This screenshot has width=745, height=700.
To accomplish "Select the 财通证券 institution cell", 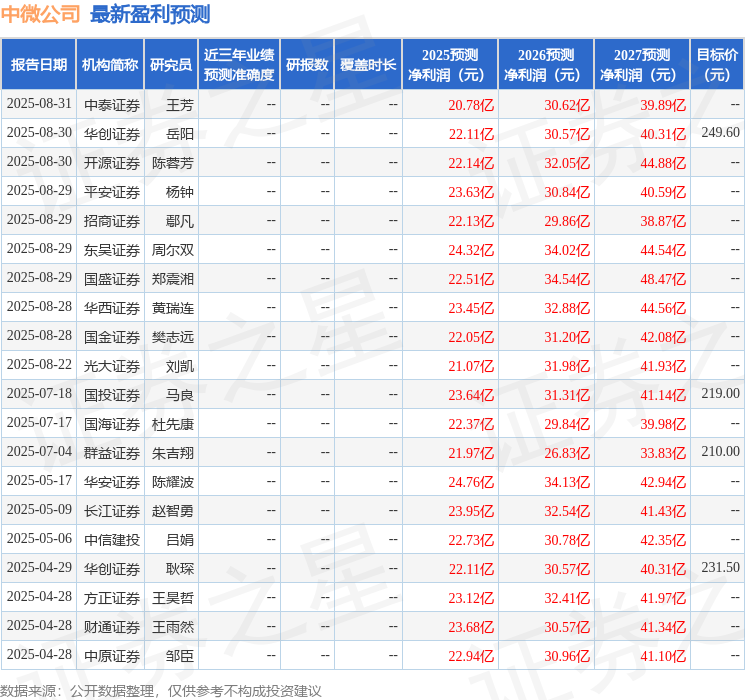I will click(112, 627).
